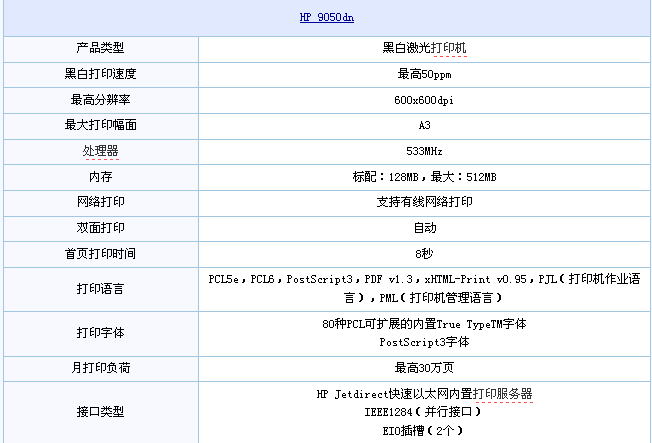Open the HP 9050dn product link
The width and height of the screenshot is (652, 443).
(327, 17)
